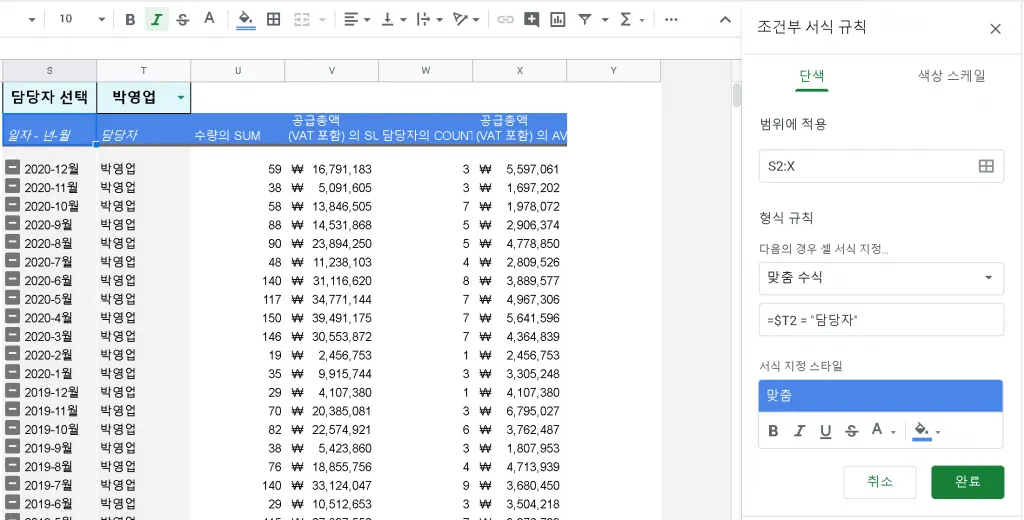The image size is (1024, 520).
Task: Click the range field containing S2:X
Action: pos(881,166)
